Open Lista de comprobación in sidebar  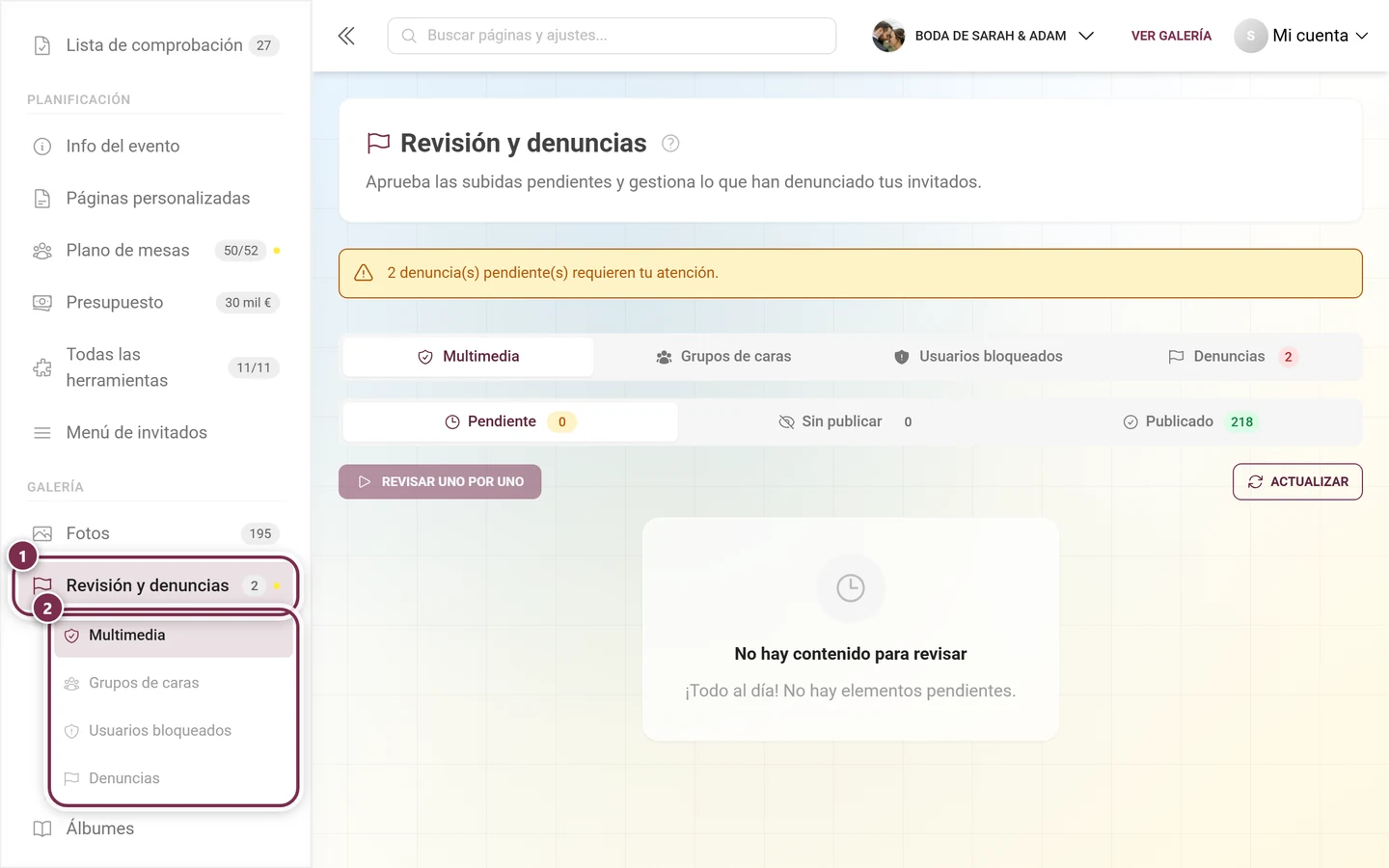pyautogui.click(x=154, y=45)
